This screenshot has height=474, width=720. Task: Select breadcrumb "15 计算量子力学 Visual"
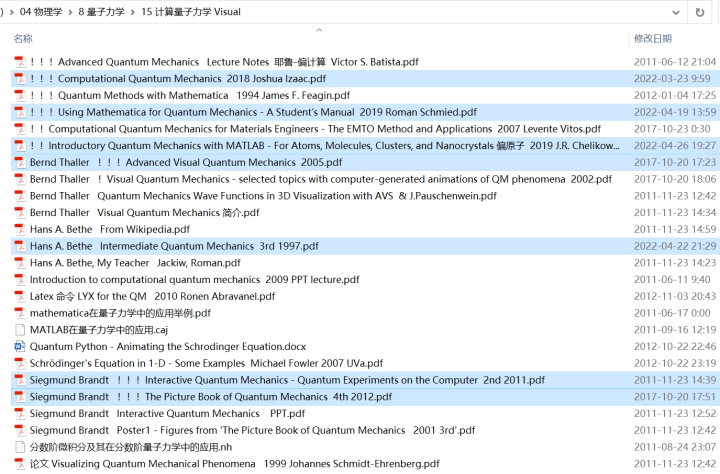[x=191, y=12]
